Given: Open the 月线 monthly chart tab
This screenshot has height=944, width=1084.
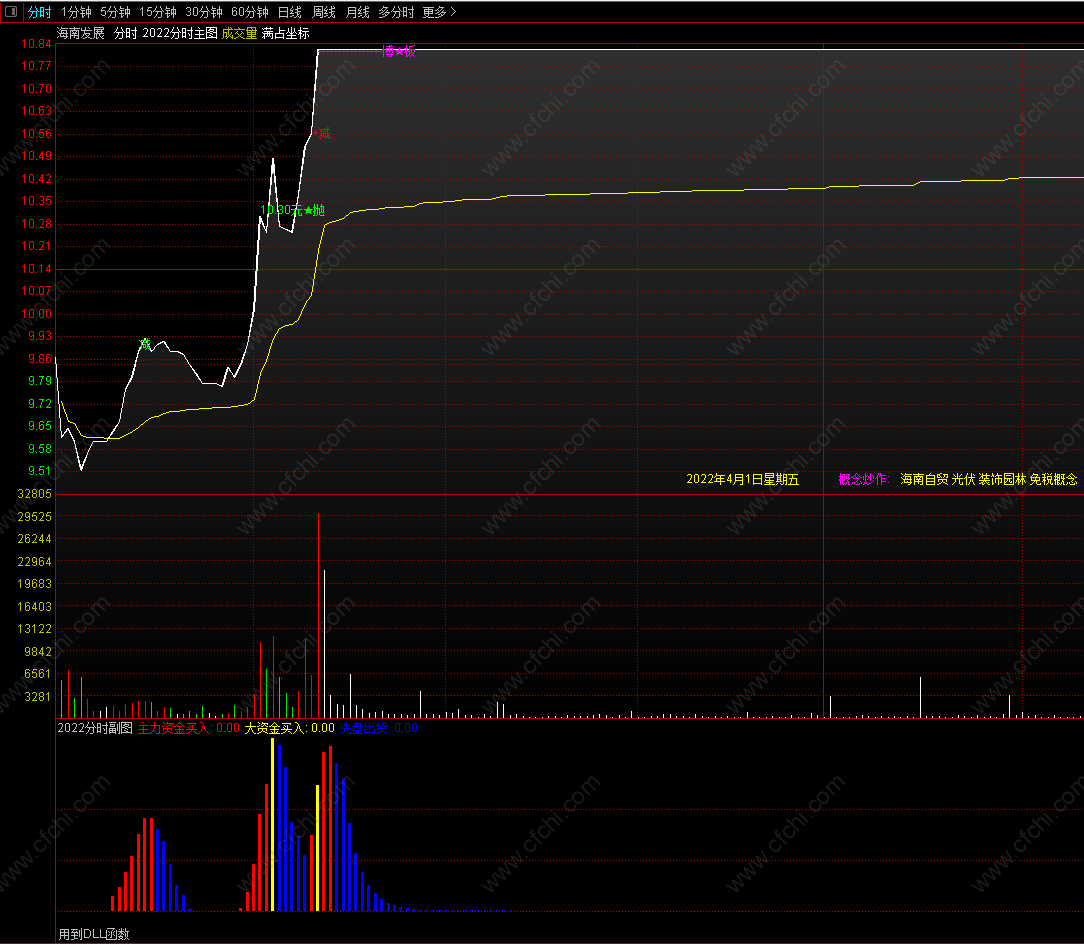Looking at the screenshot, I should pyautogui.click(x=357, y=12).
